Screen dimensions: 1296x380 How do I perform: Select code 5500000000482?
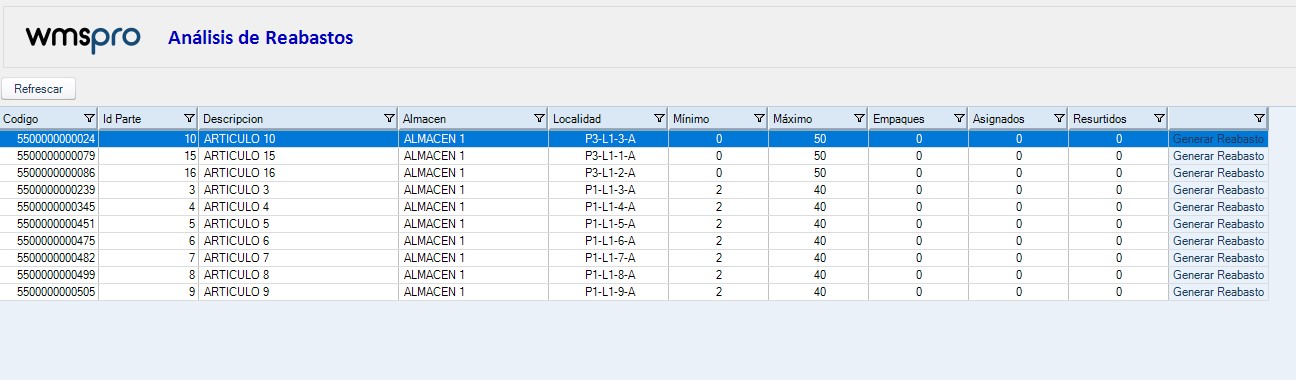coord(49,258)
